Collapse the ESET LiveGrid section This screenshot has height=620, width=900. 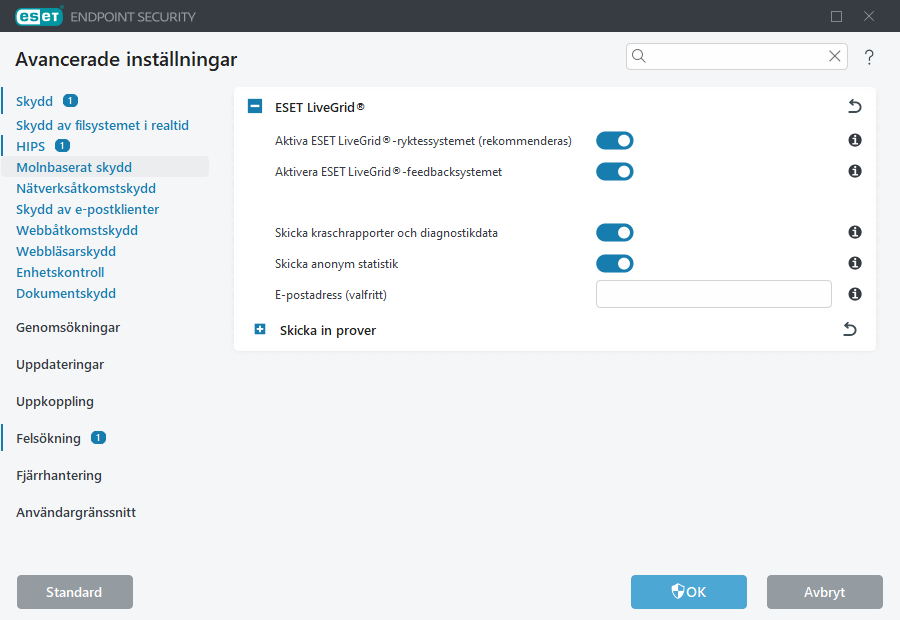coord(254,106)
